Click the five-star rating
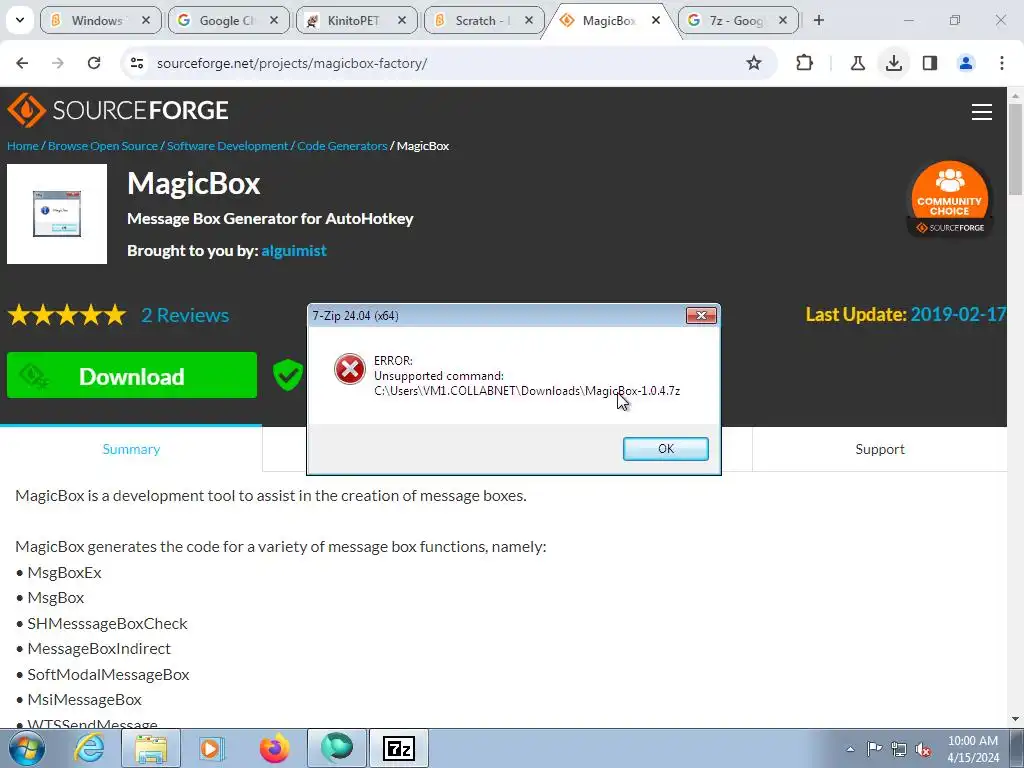 point(67,315)
